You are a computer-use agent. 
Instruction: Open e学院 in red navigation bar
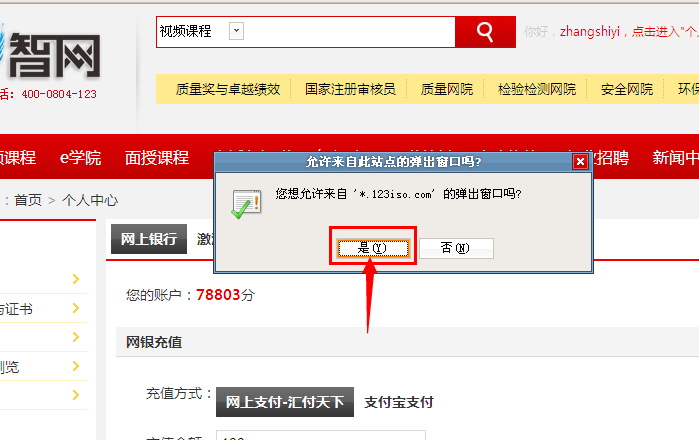pos(81,158)
